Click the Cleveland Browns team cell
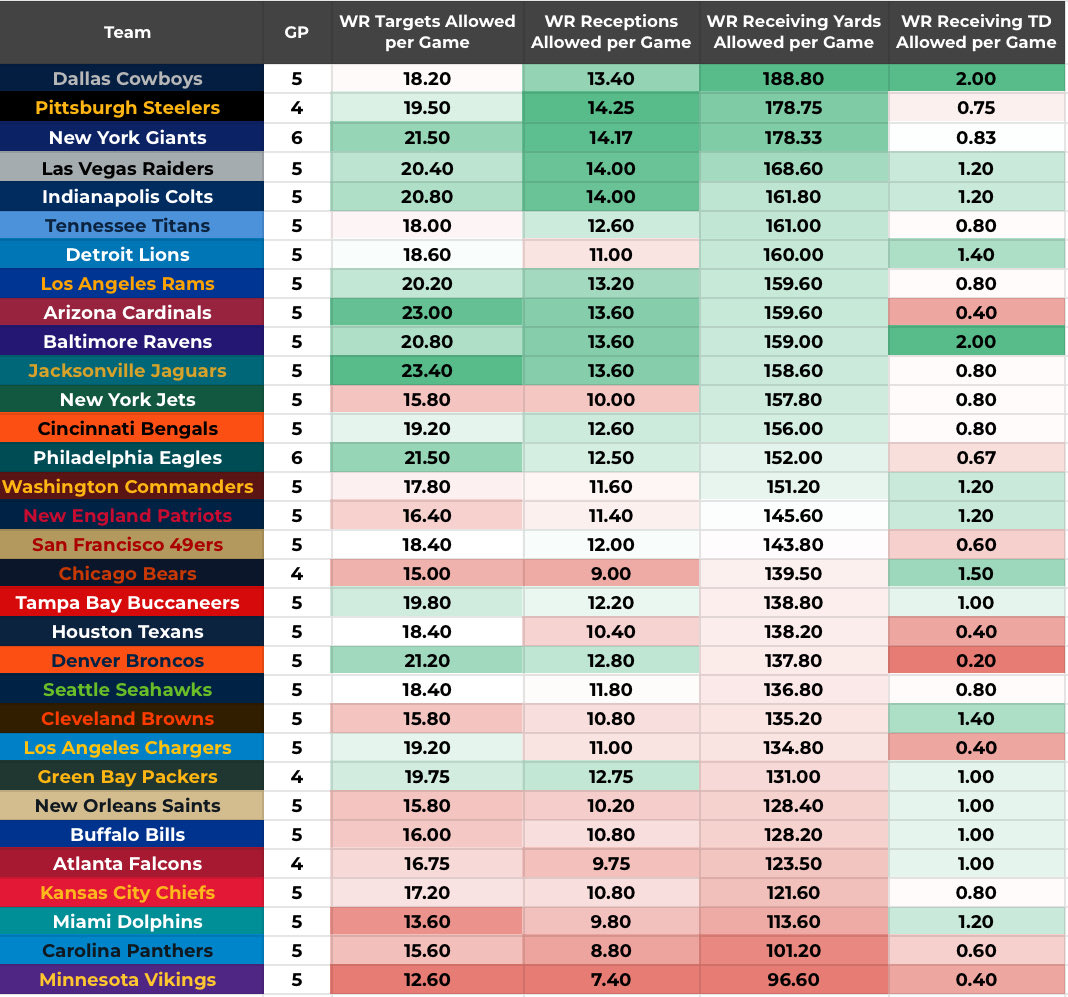Image resolution: width=1068 pixels, height=997 pixels. click(x=131, y=718)
